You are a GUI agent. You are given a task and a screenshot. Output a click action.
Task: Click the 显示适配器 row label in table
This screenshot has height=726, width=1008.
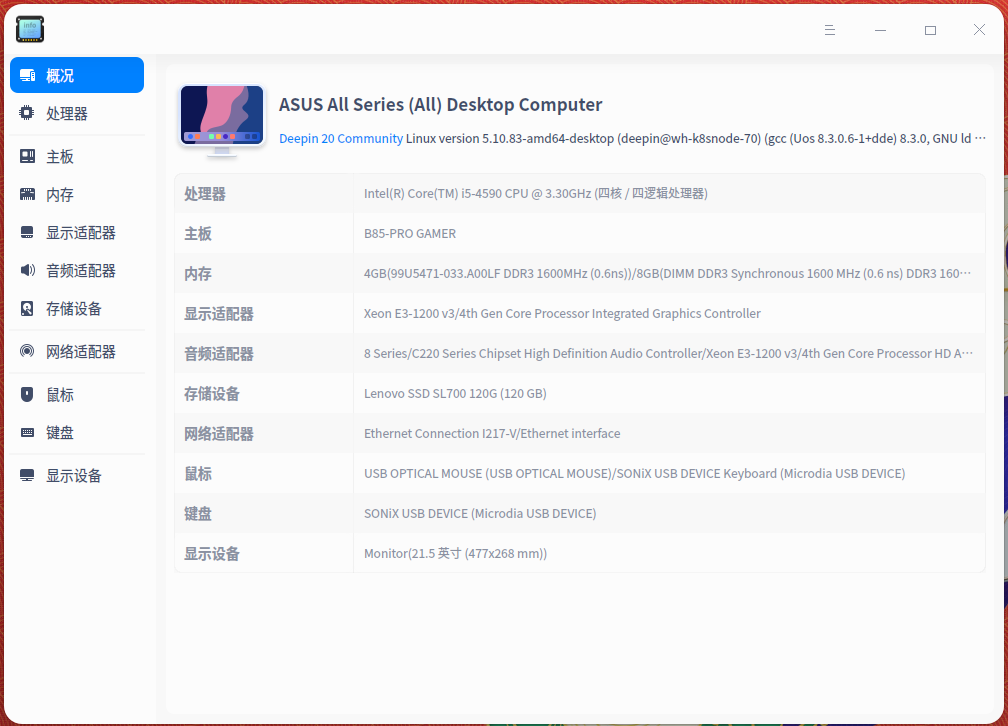219,313
